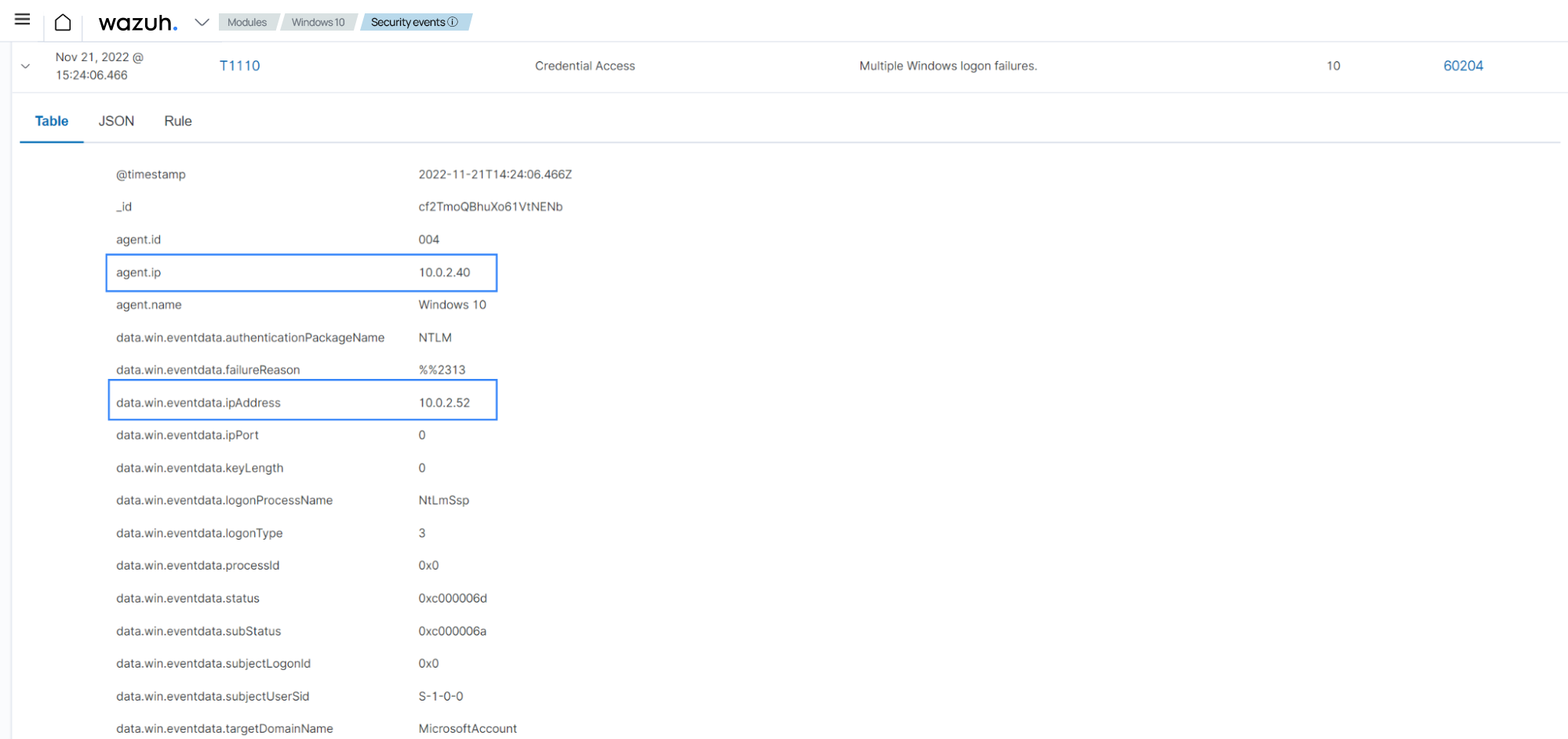1568x739 pixels.
Task: Expand the Wazuh menu dropdown arrow
Action: (x=202, y=22)
